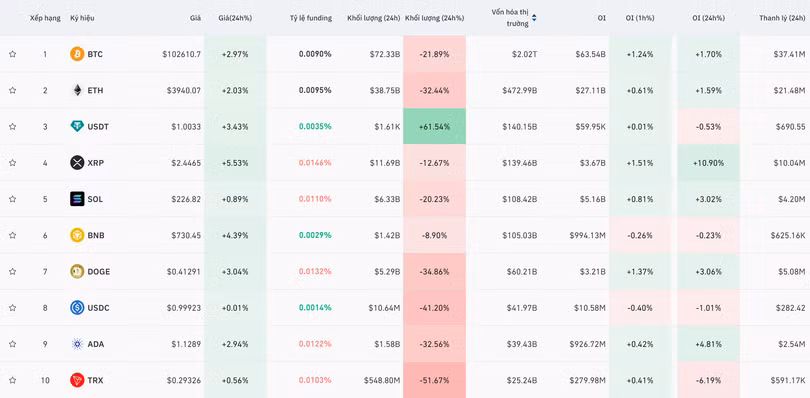Click BNB price $730.45
The height and width of the screenshot is (398, 810).
pyautogui.click(x=186, y=235)
